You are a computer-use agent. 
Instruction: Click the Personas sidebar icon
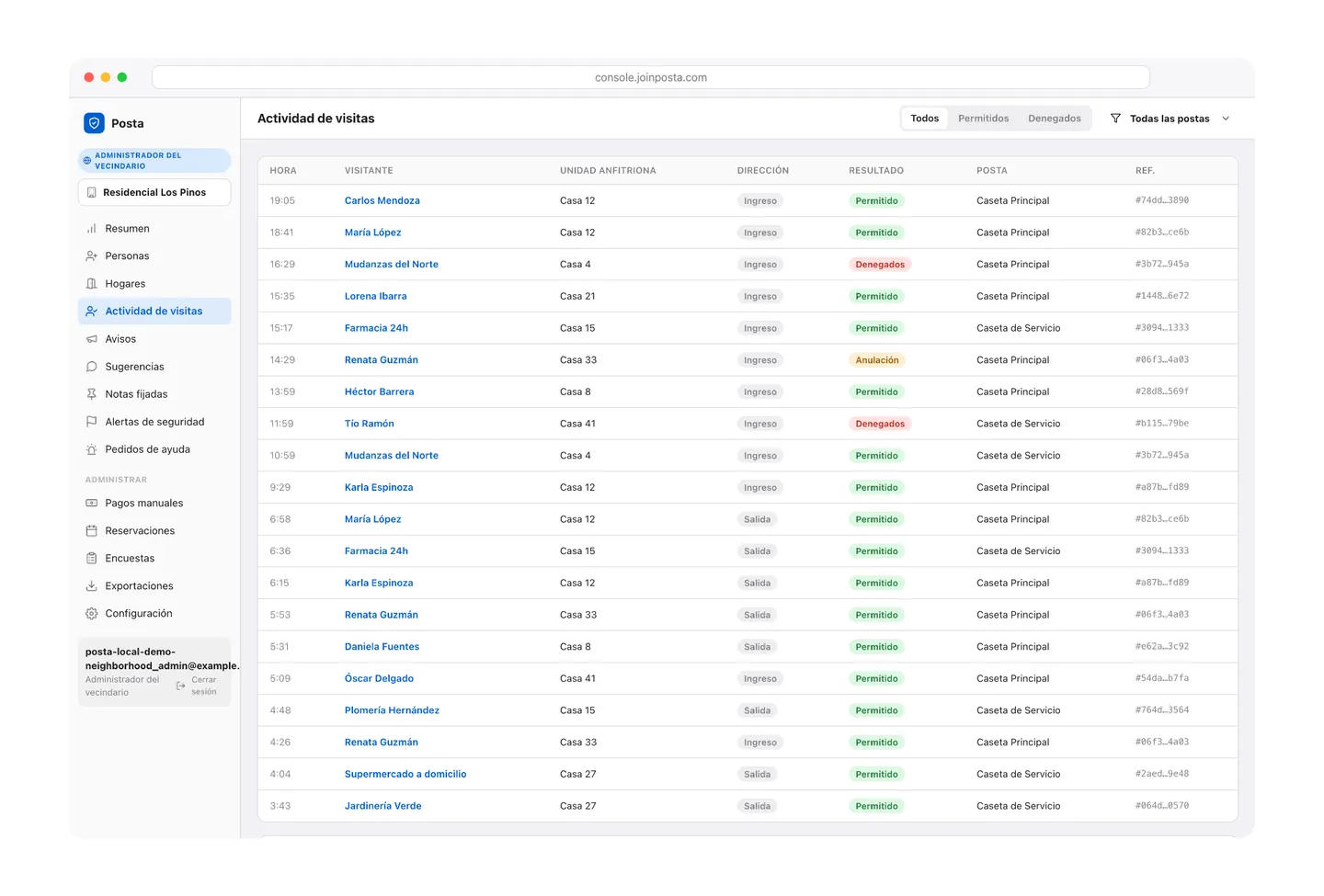tap(92, 256)
